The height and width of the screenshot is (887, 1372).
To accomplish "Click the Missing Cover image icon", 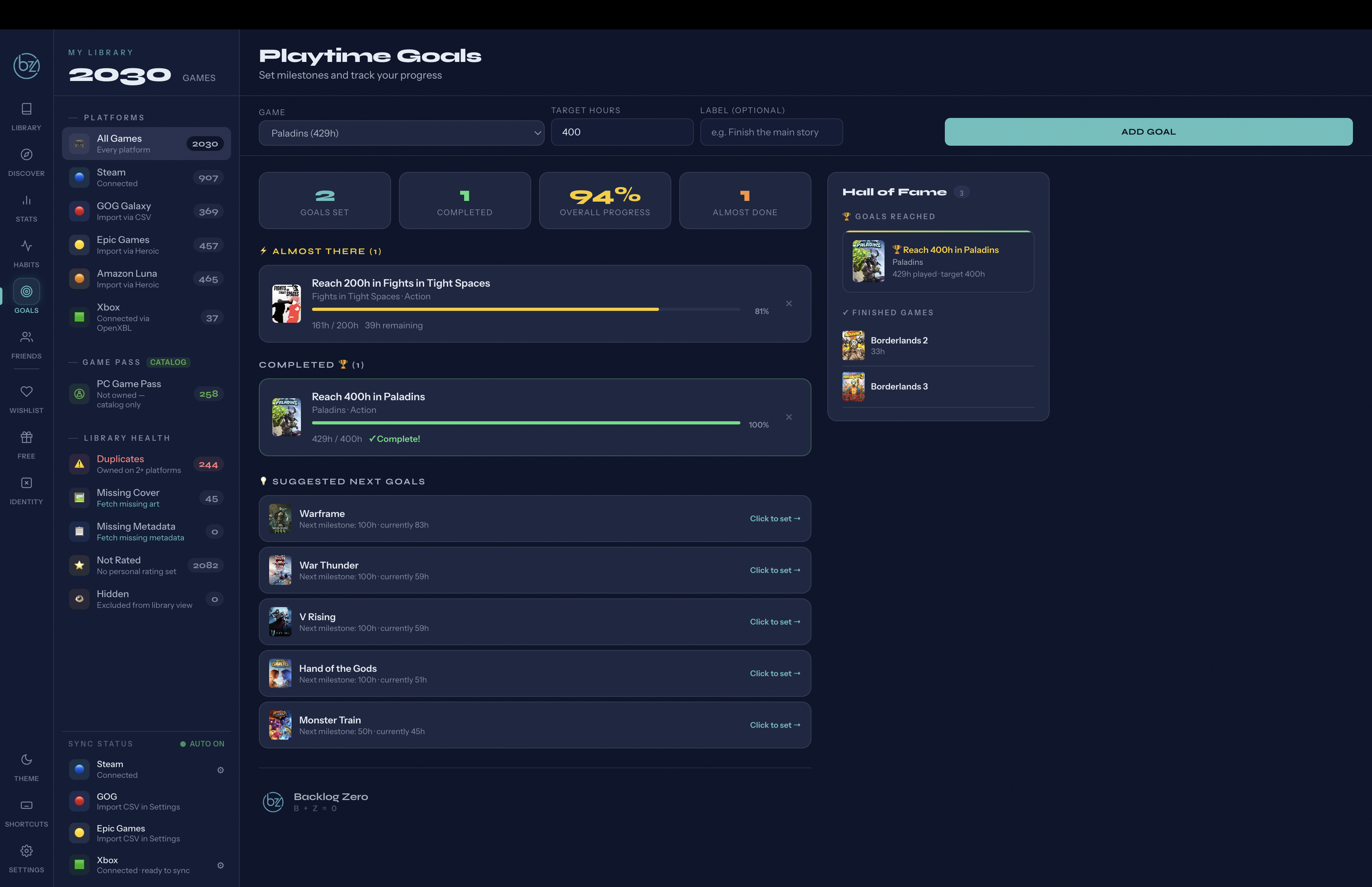I will 79,498.
